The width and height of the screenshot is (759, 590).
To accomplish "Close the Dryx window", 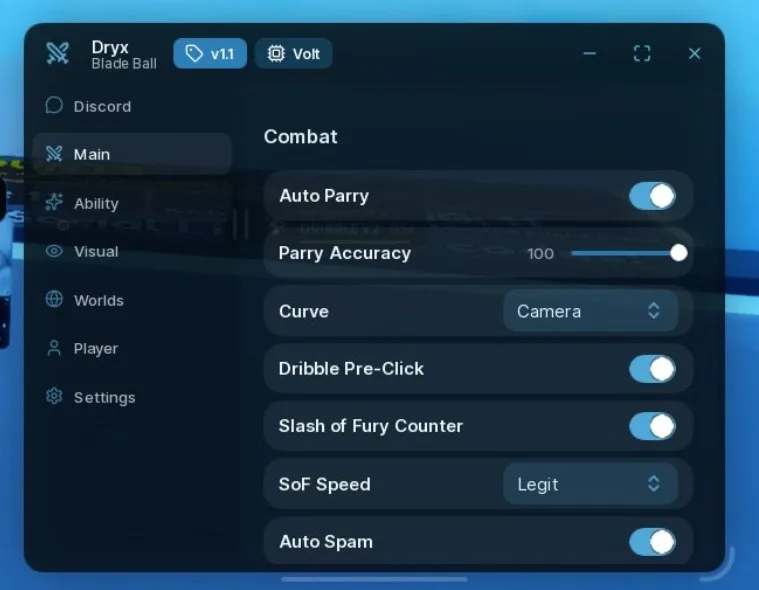I will click(x=695, y=53).
